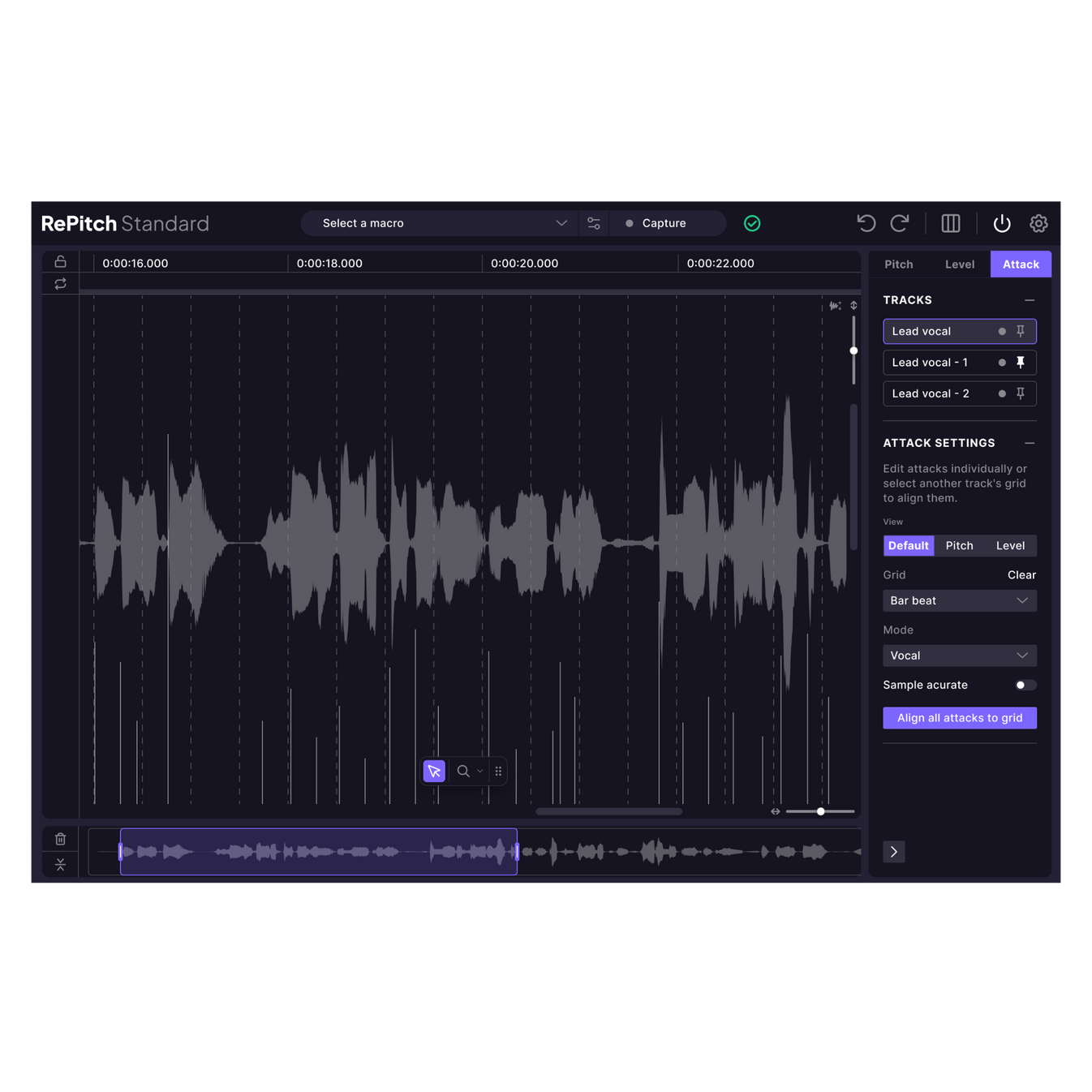
Task: Open the Select a macro dropdown
Action: pos(438,222)
